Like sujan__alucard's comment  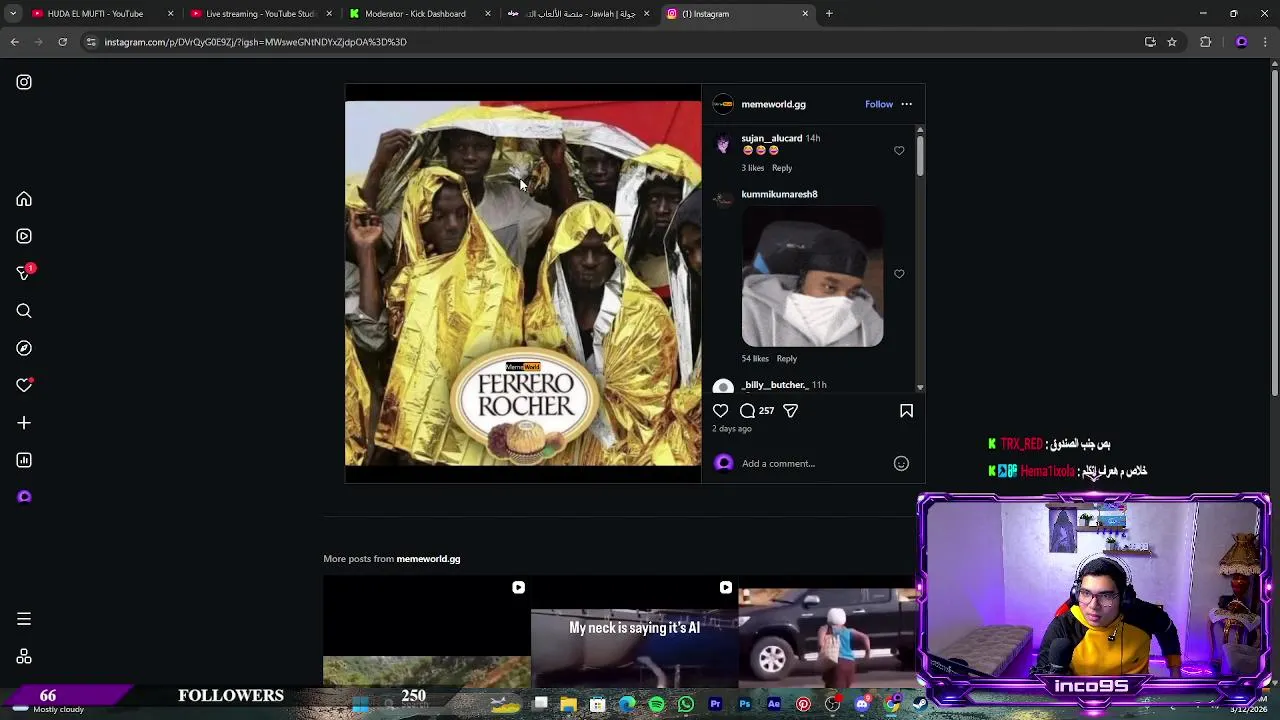899,151
